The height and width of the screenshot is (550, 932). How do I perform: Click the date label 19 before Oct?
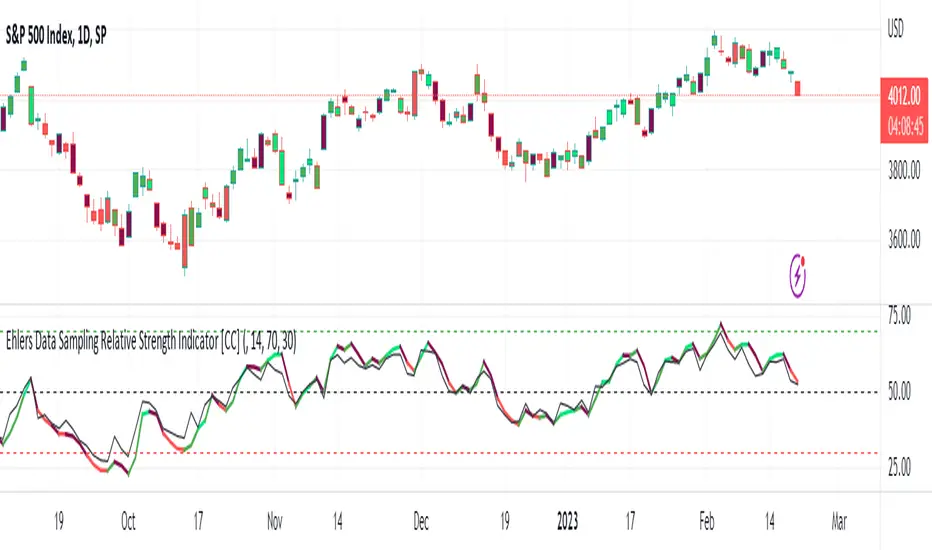[58, 521]
